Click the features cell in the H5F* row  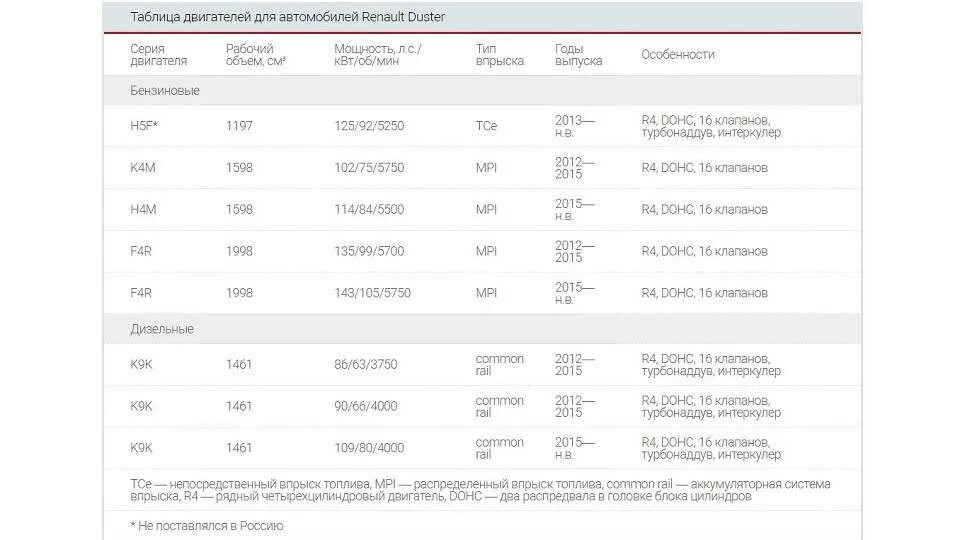click(x=711, y=126)
